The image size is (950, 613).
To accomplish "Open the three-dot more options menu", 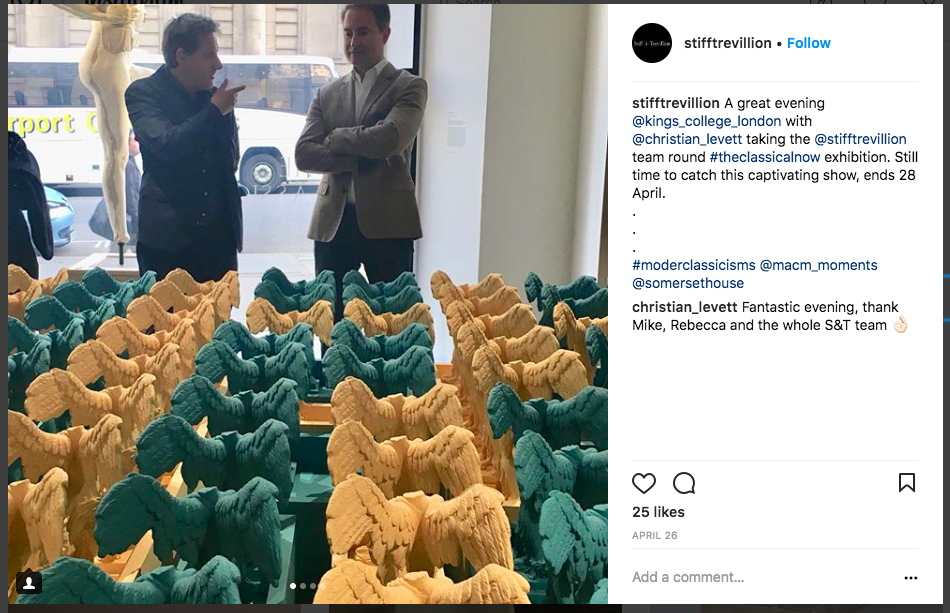I will [911, 578].
